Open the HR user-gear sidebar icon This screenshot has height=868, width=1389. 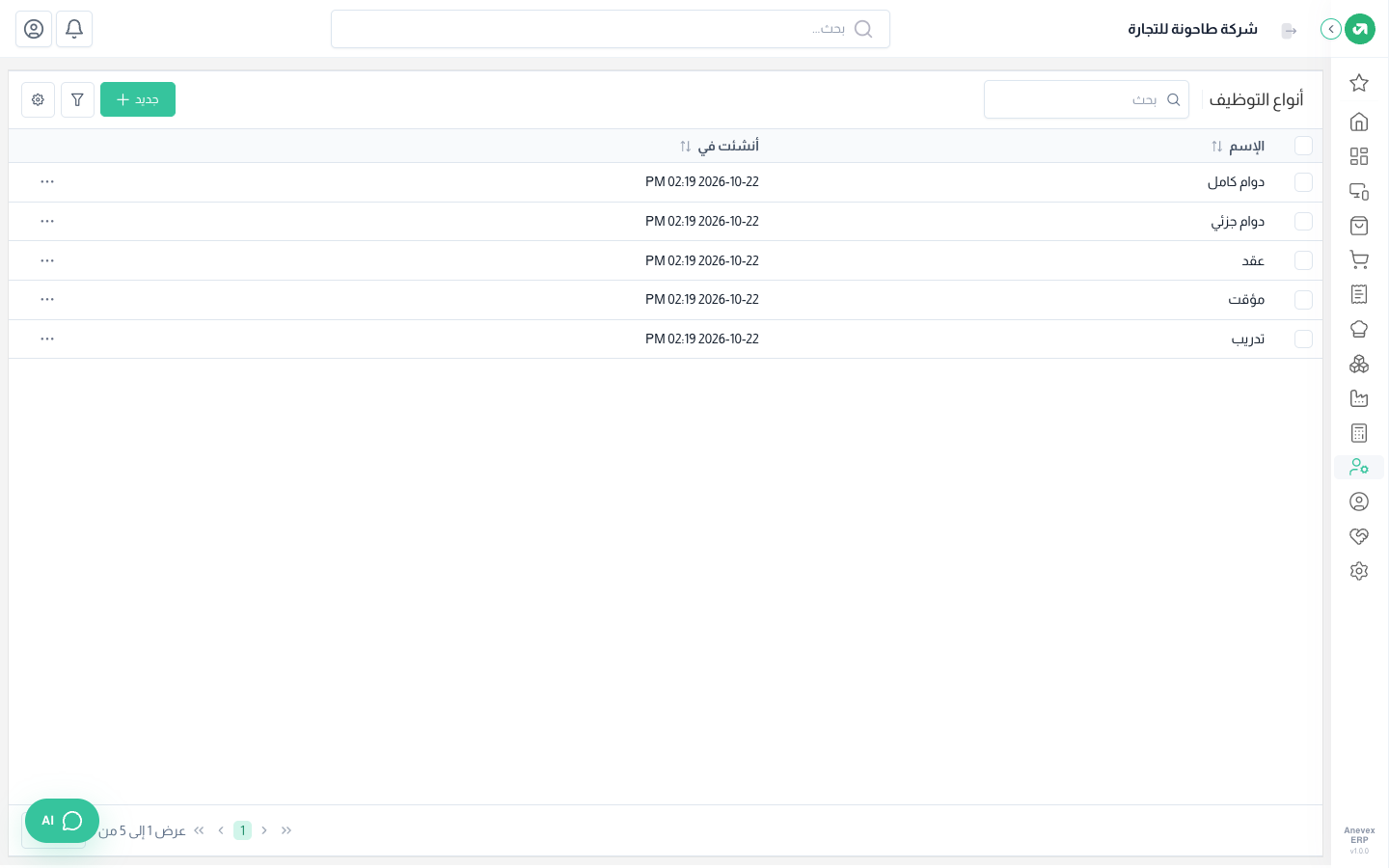[1359, 467]
